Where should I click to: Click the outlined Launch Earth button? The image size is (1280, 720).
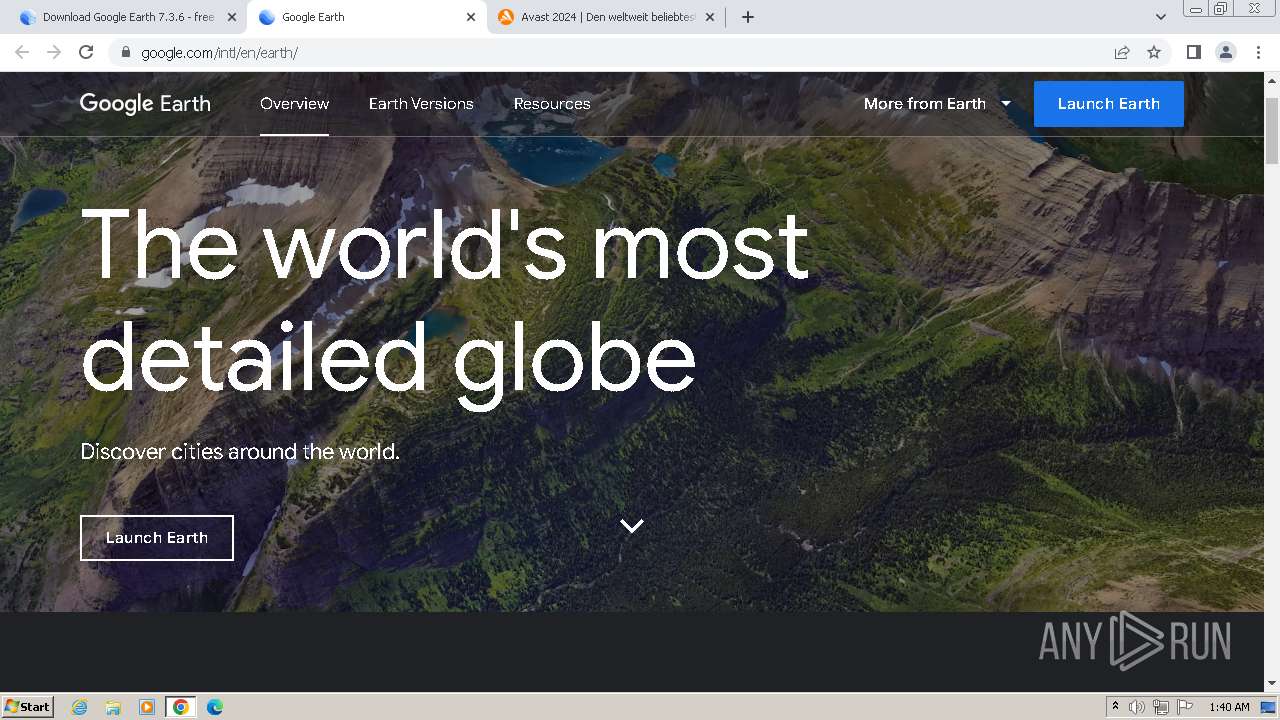157,538
